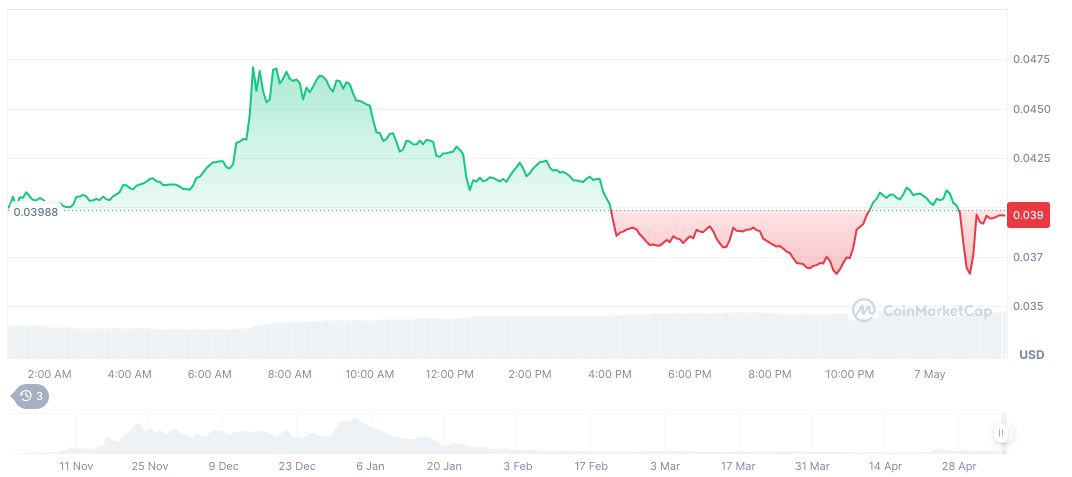The image size is (1072, 477).
Task: Click the 7 May date axis label
Action: click(929, 374)
